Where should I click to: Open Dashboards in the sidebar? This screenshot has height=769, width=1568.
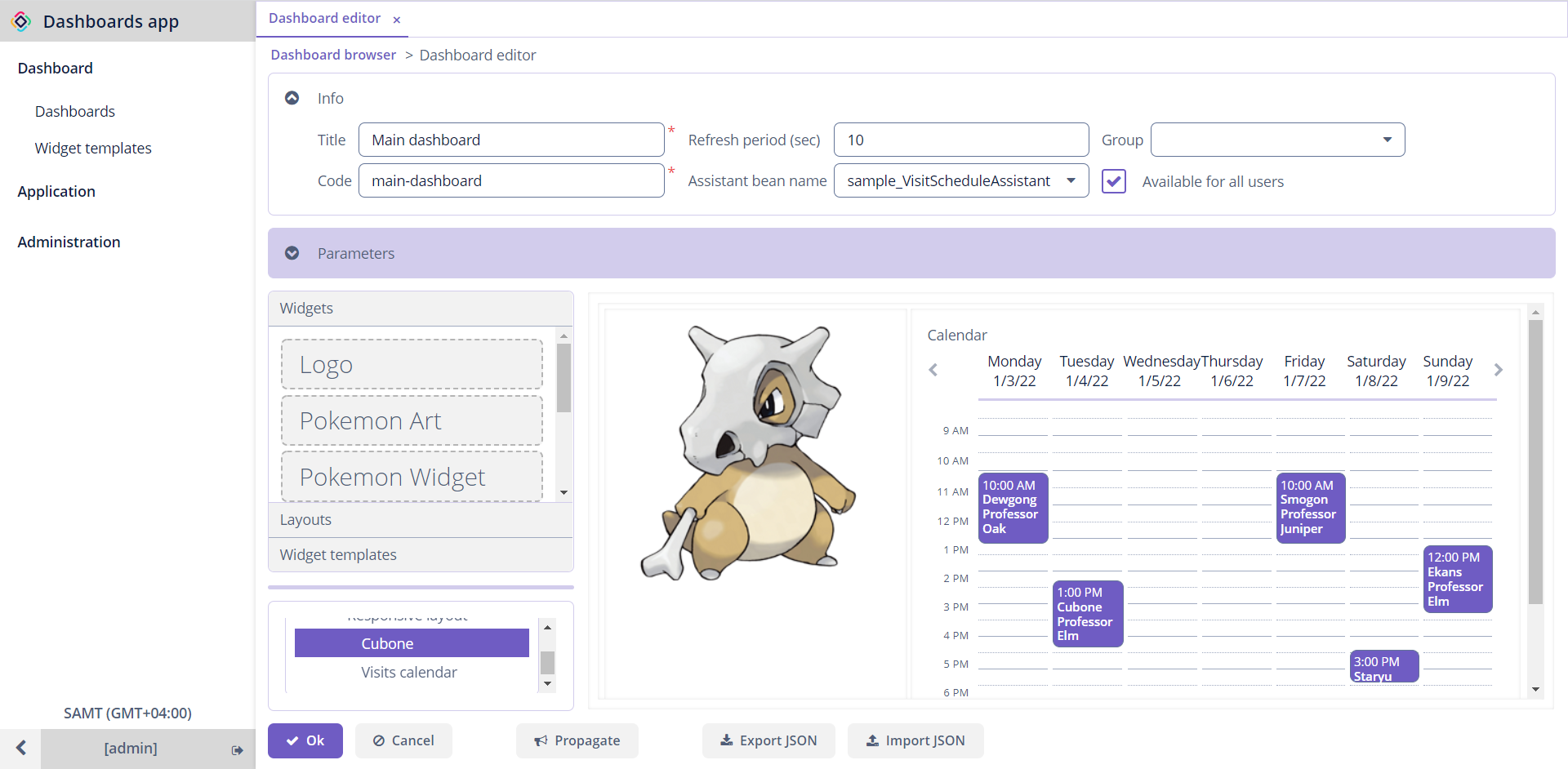[x=74, y=111]
